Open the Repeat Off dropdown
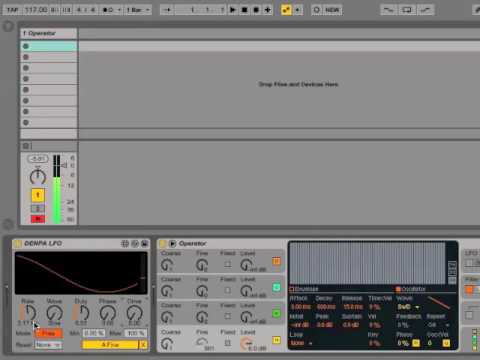Image resolution: width=480 pixels, height=360 pixels. tap(438, 324)
